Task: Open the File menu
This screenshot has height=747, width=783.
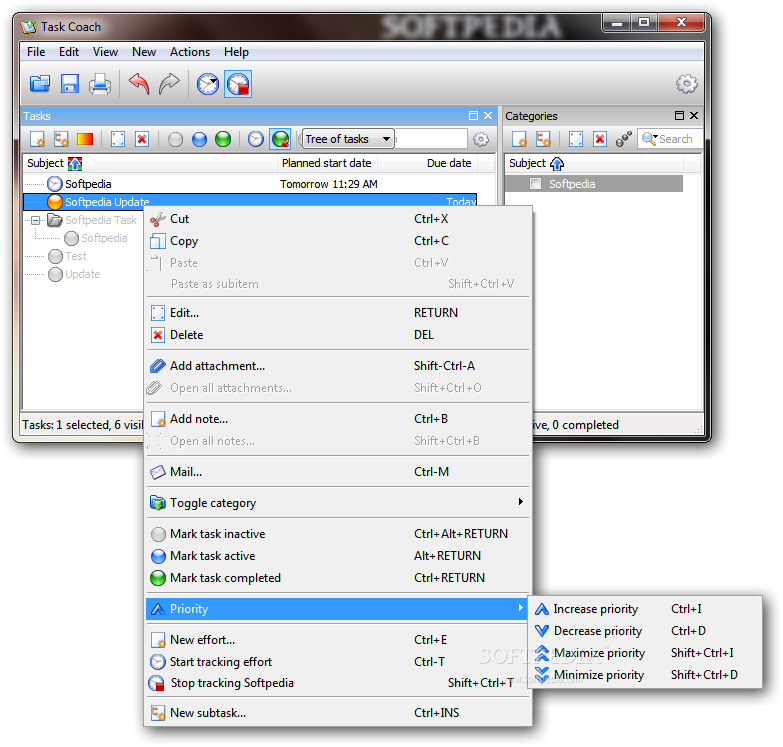Action: click(x=36, y=52)
